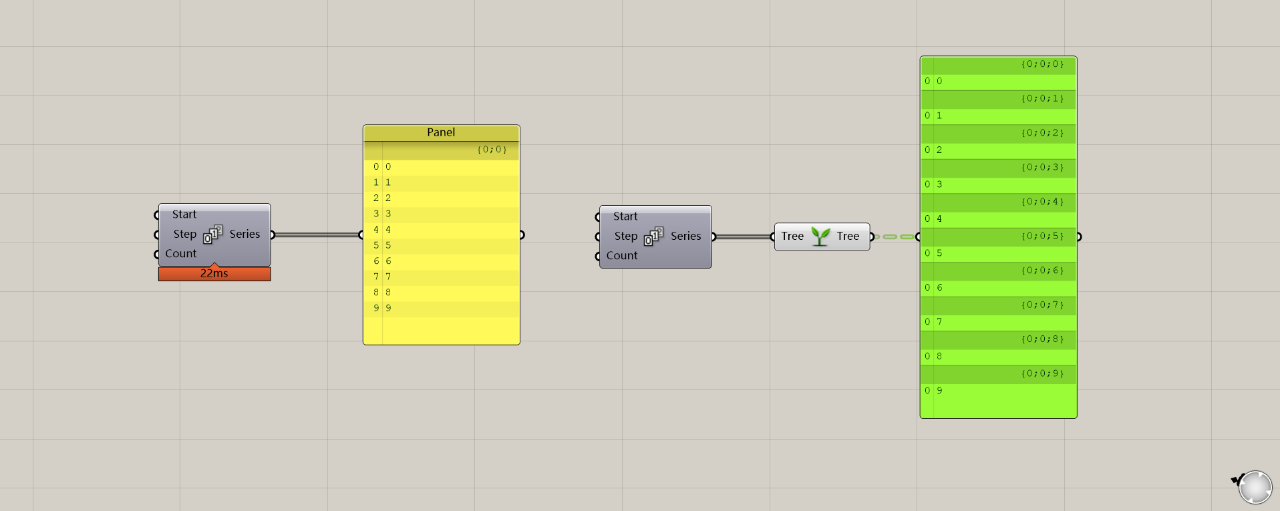Image resolution: width=1280 pixels, height=511 pixels.
Task: Click the Count input on the Series feeding Tree
Action: coord(622,256)
